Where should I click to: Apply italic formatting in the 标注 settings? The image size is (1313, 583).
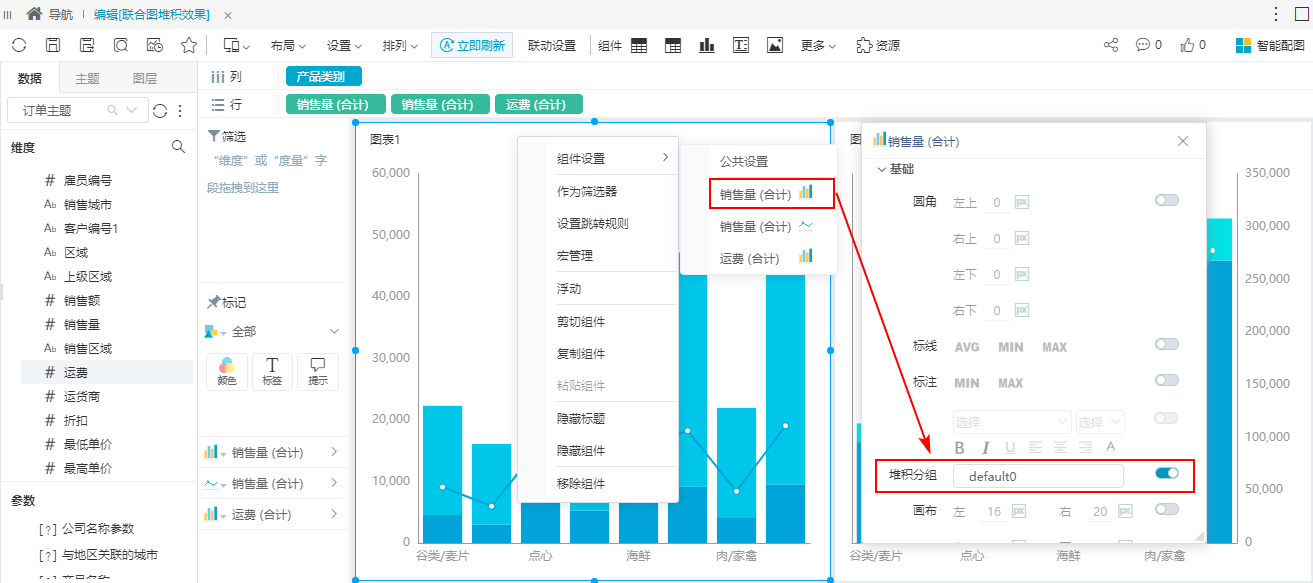point(985,447)
